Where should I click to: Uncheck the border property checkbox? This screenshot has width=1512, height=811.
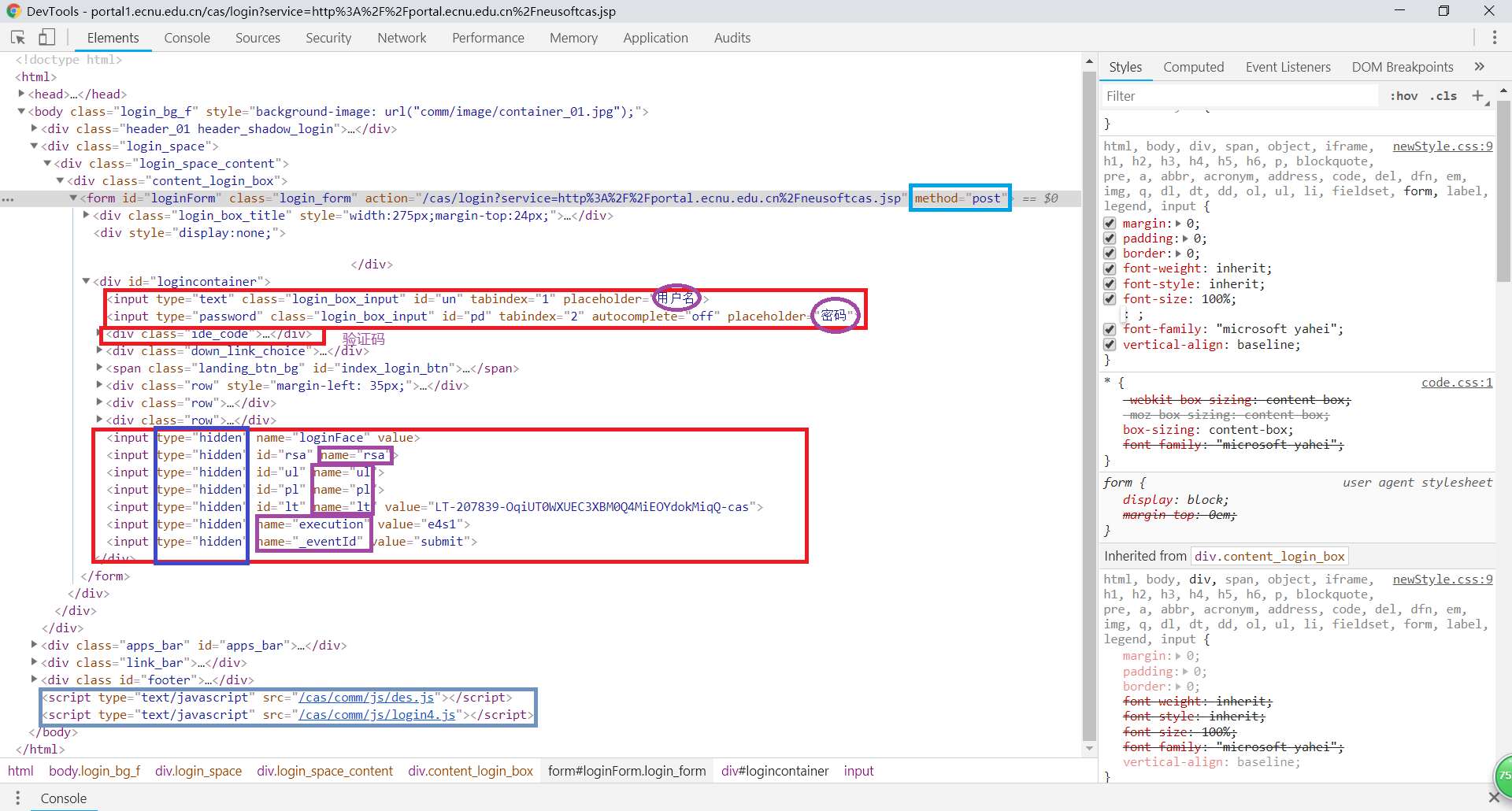point(1110,254)
